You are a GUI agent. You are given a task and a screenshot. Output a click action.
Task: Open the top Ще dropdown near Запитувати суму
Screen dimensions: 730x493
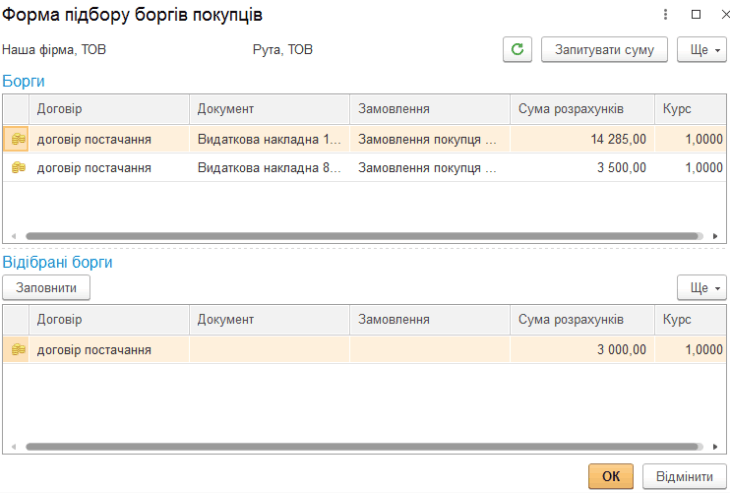tap(702, 49)
